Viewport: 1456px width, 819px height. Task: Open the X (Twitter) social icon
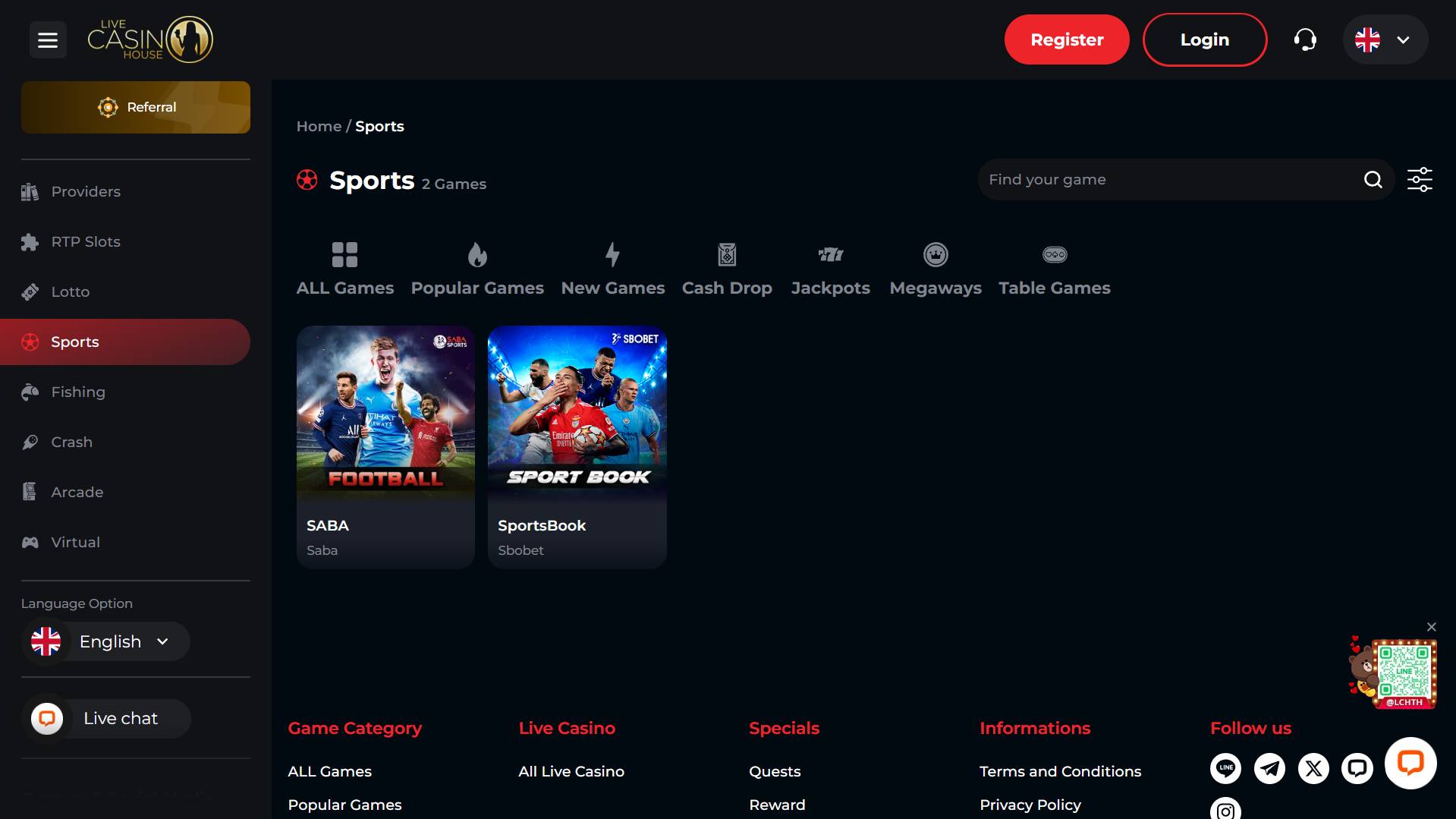[x=1313, y=768]
